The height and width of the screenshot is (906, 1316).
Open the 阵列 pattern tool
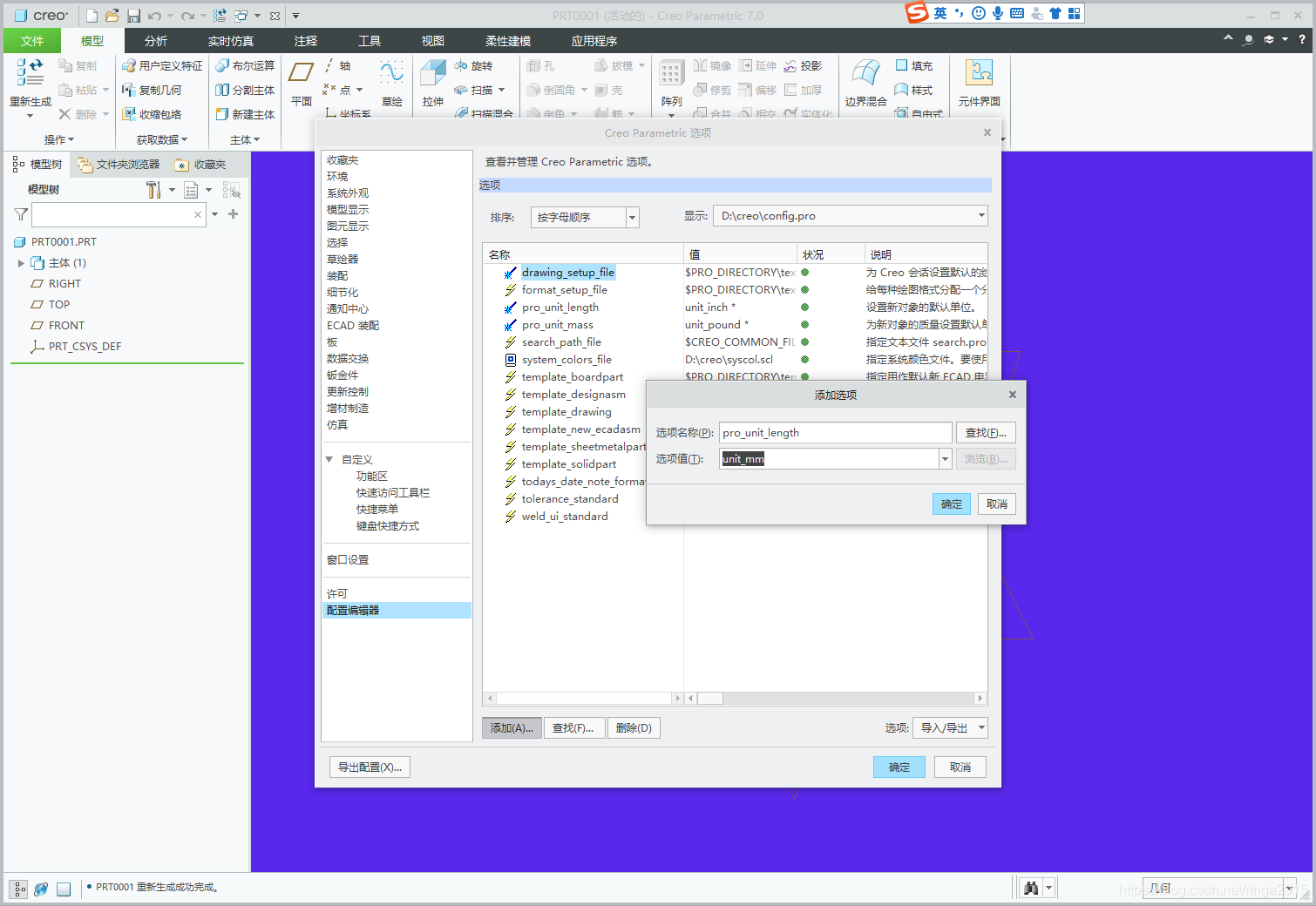671,72
